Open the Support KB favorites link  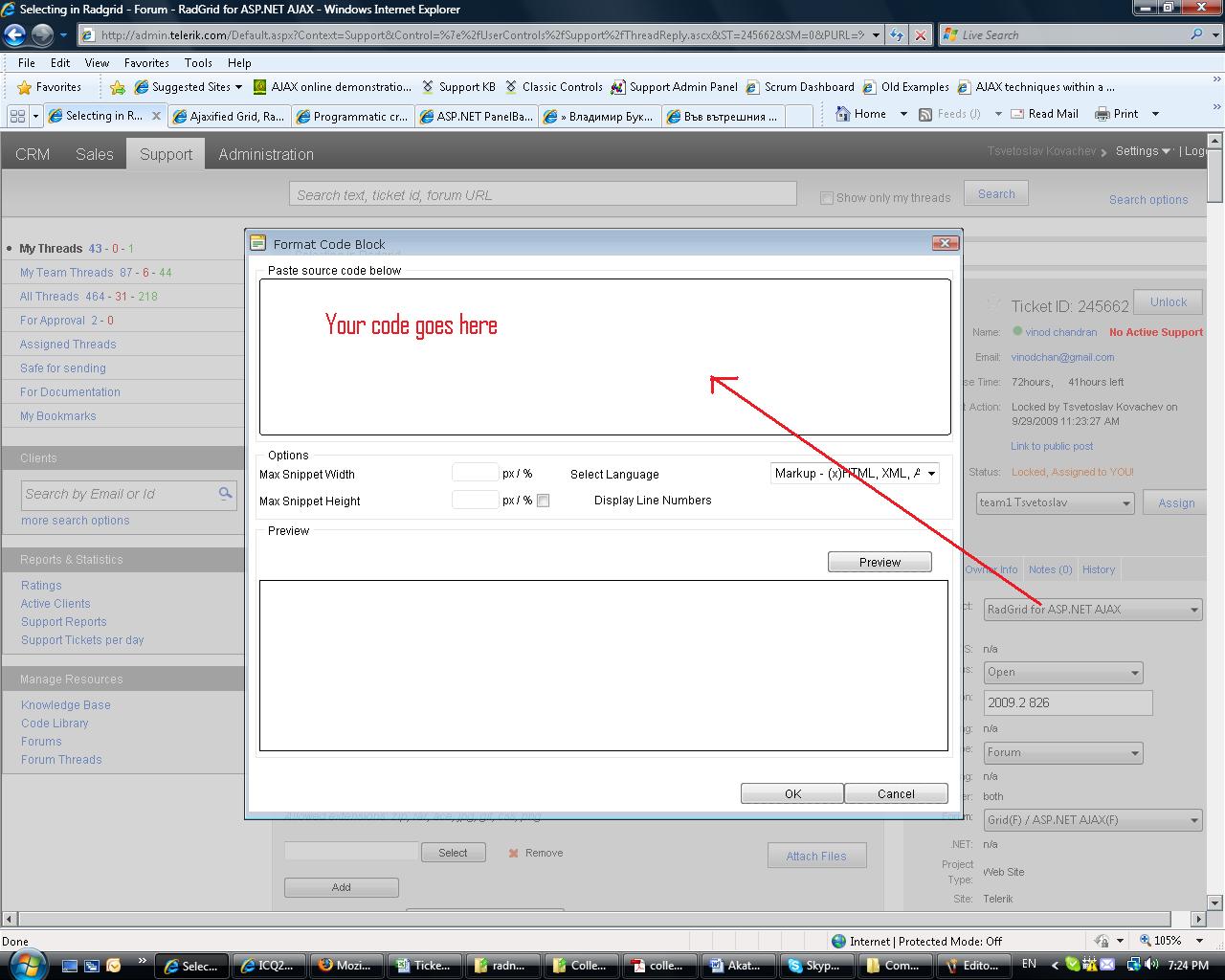point(458,87)
